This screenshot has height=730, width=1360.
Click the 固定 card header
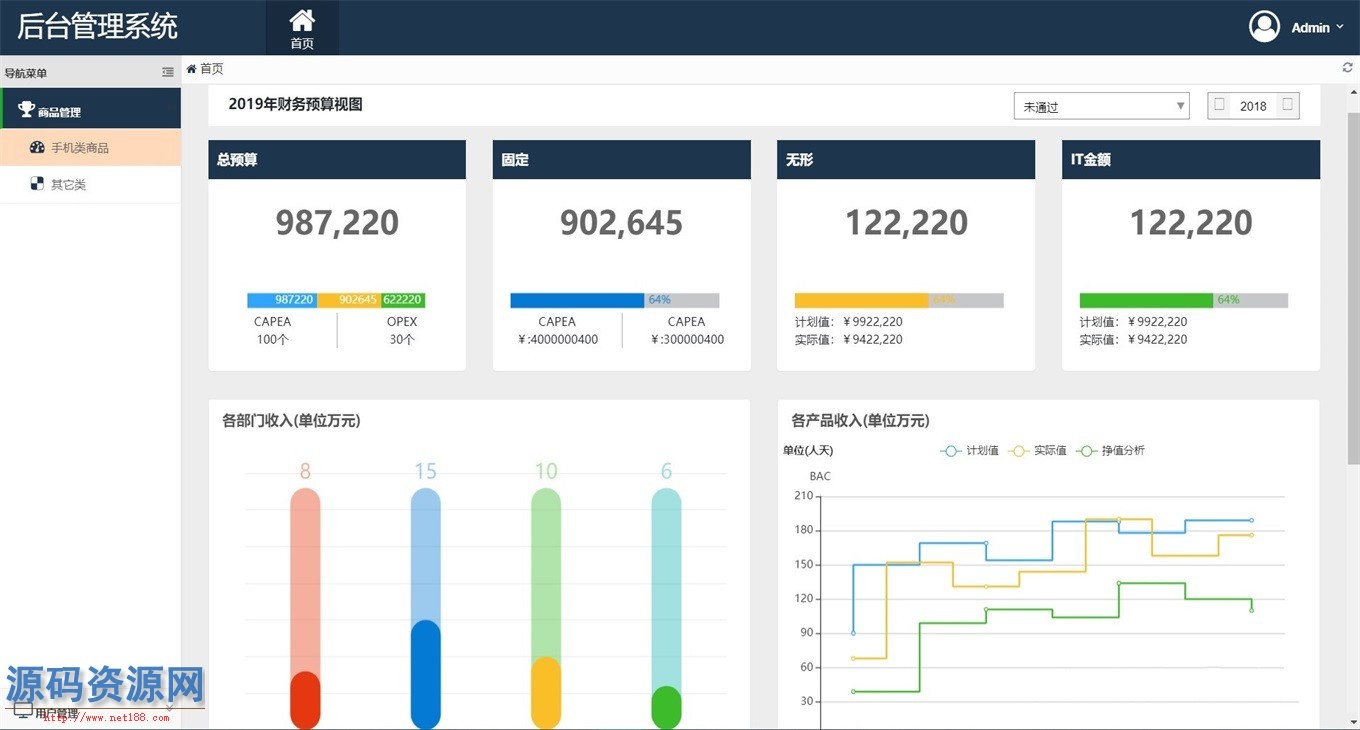pyautogui.click(x=621, y=159)
